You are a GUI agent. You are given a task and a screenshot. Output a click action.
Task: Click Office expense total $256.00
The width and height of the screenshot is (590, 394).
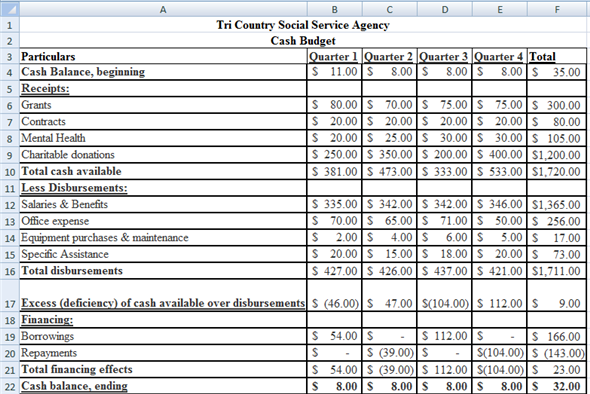point(557,221)
